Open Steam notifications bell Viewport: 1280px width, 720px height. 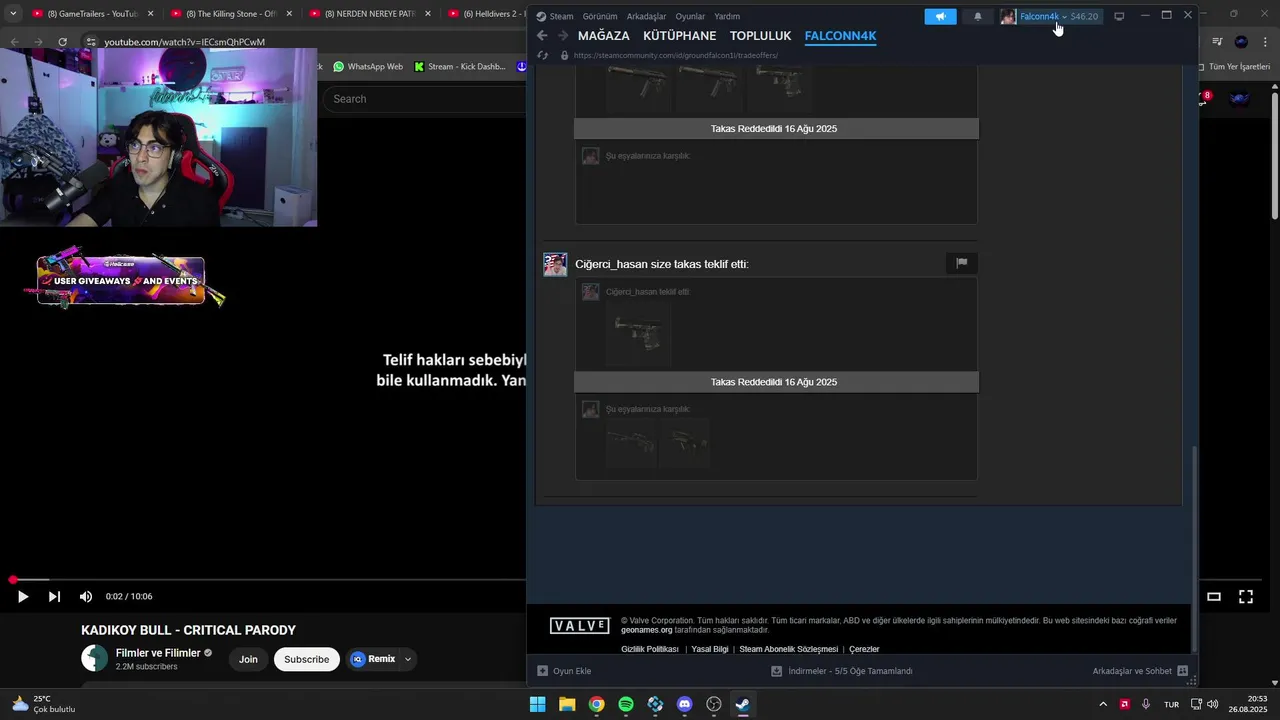(x=978, y=16)
